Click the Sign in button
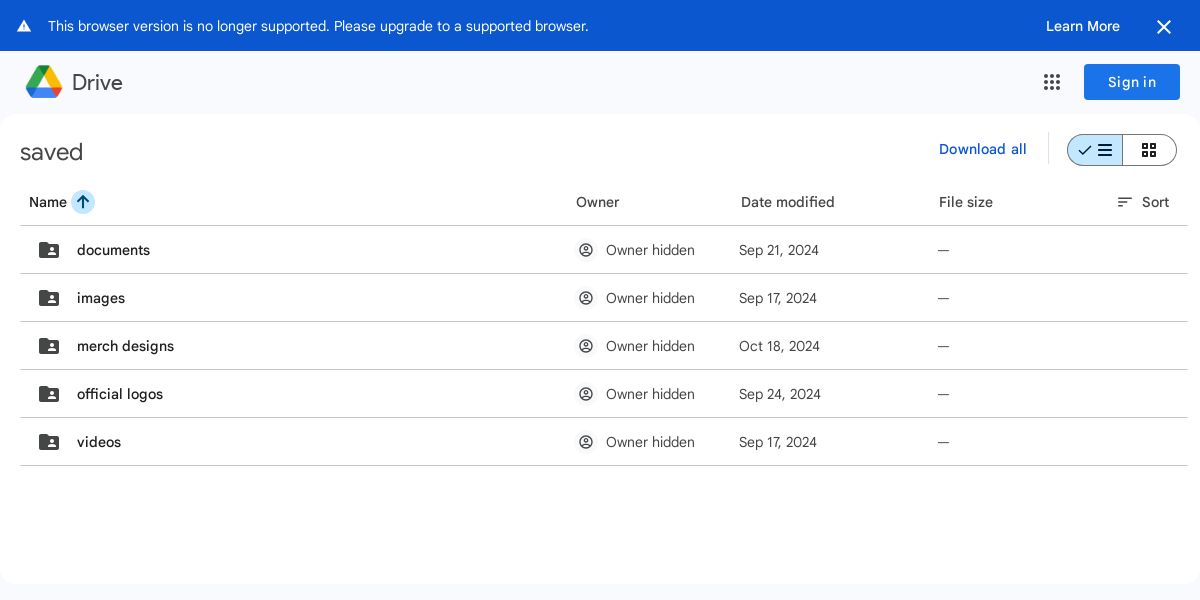 pyautogui.click(x=1131, y=82)
